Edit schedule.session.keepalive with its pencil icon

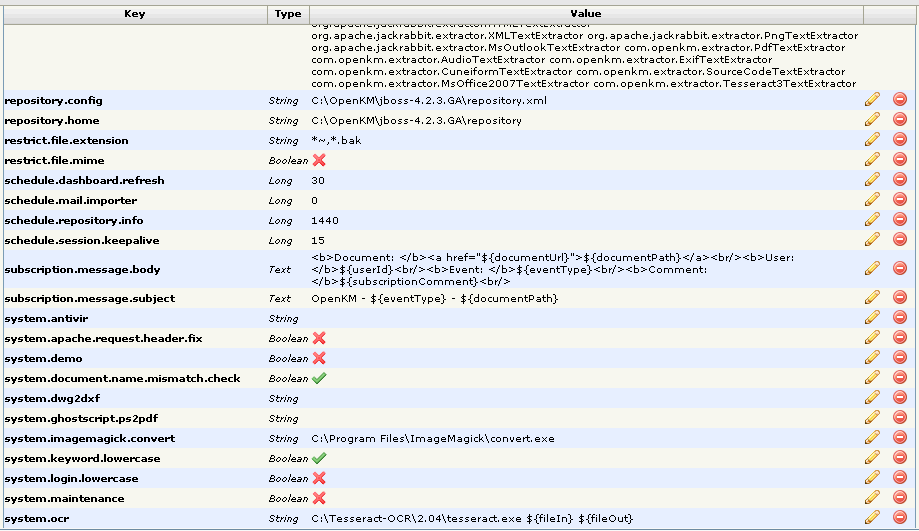click(872, 239)
